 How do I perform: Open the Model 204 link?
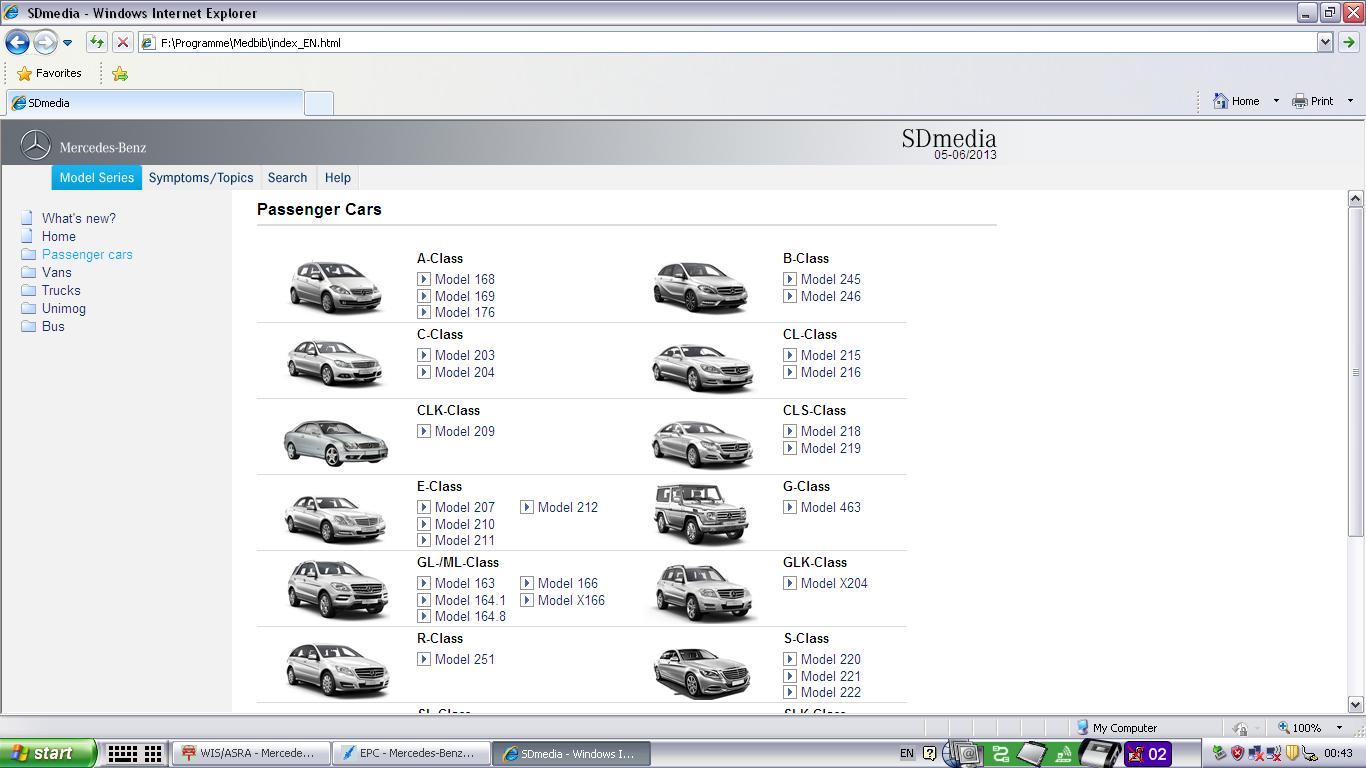point(464,372)
